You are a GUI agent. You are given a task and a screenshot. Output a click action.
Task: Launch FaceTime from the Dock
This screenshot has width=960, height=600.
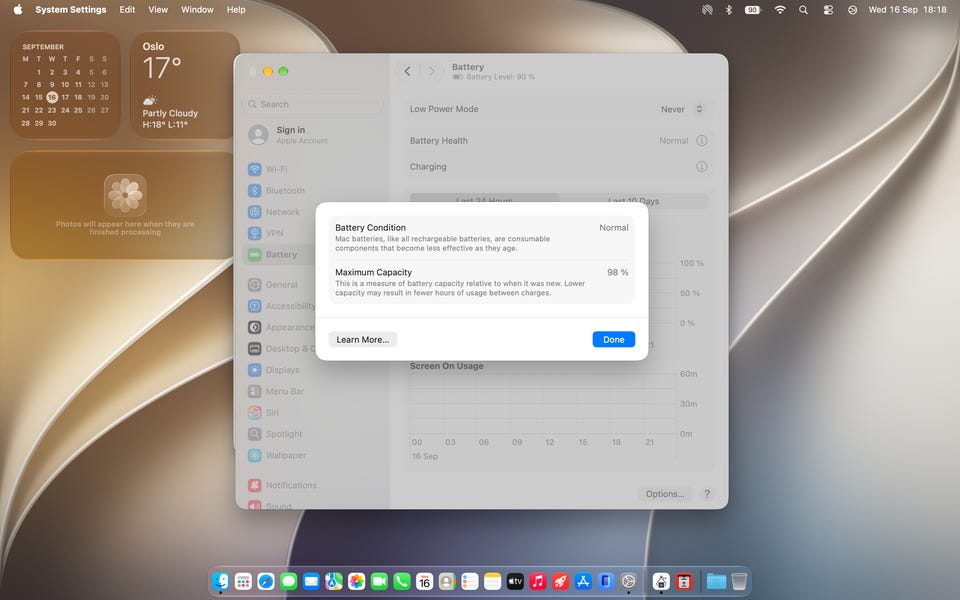coord(379,581)
